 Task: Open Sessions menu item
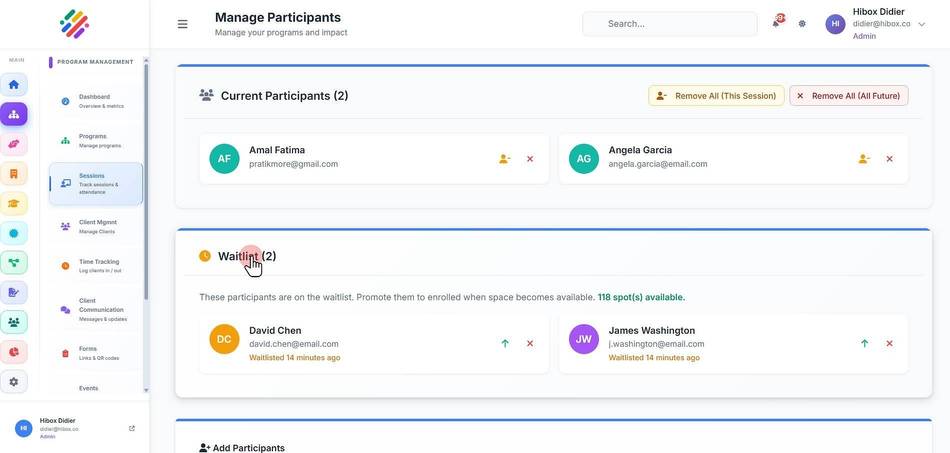pyautogui.click(x=96, y=184)
